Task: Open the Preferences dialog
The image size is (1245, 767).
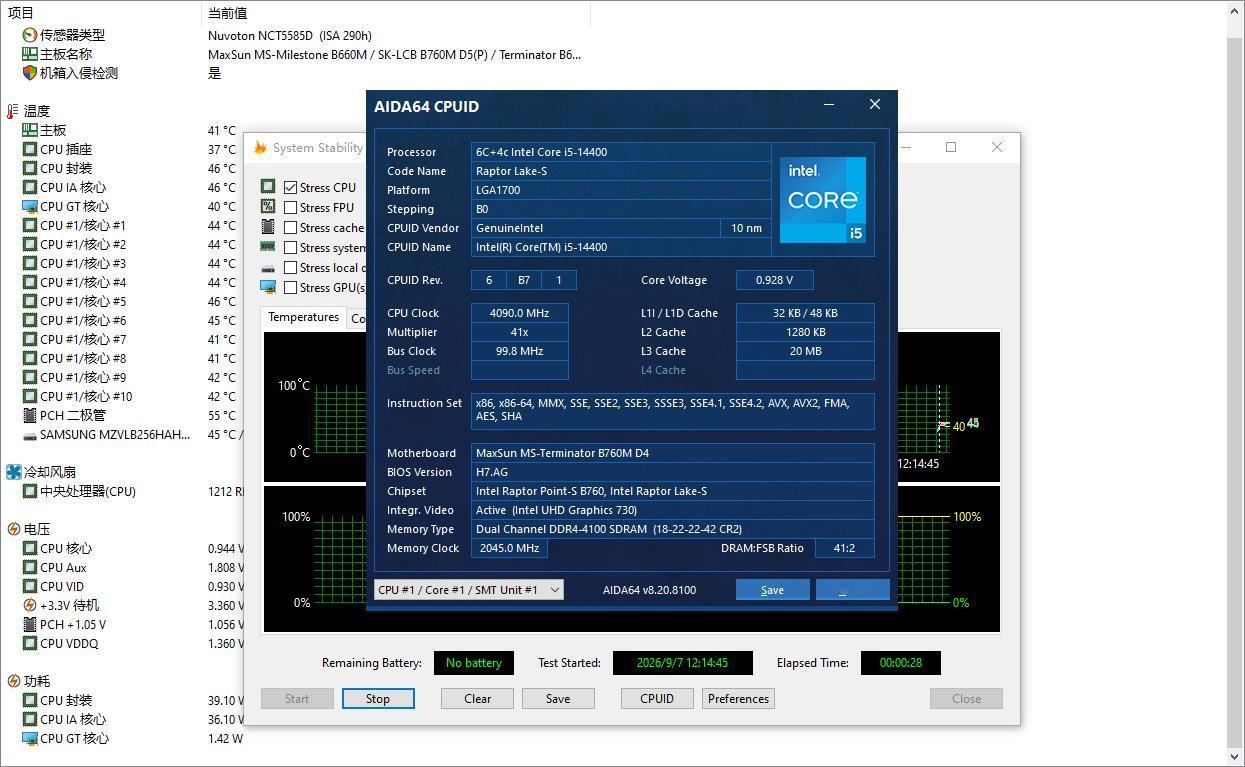Action: 738,699
